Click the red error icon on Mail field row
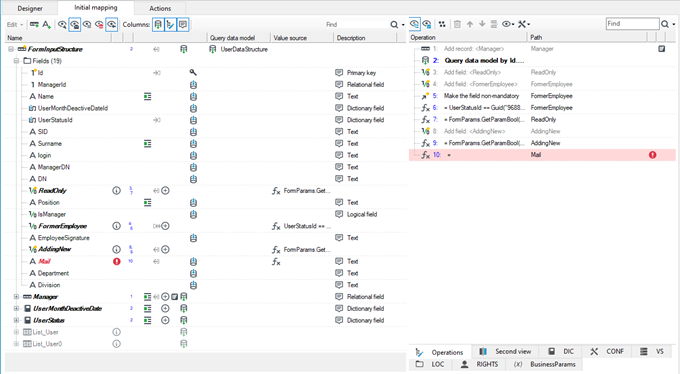The width and height of the screenshot is (680, 374). 117,261
